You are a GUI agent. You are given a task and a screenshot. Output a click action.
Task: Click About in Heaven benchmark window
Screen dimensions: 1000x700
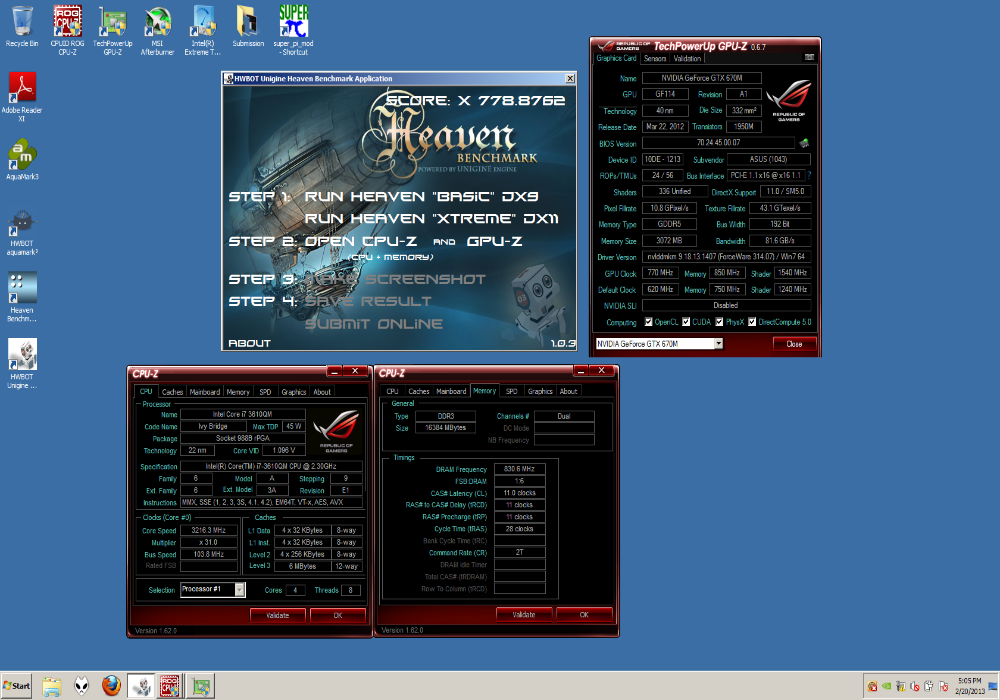pyautogui.click(x=249, y=343)
